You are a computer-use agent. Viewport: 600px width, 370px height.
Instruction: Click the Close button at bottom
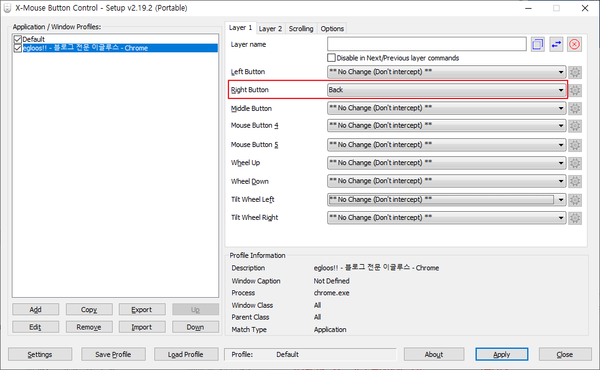point(565,355)
